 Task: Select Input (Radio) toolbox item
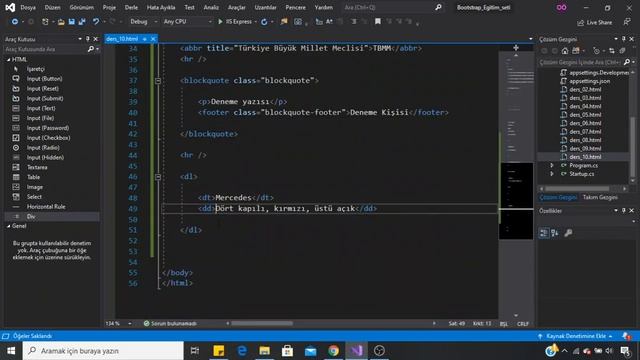point(43,147)
